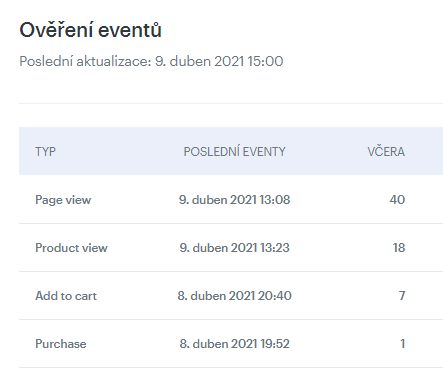Click empty area of Page view row
This screenshot has width=443, height=379.
tap(133, 200)
